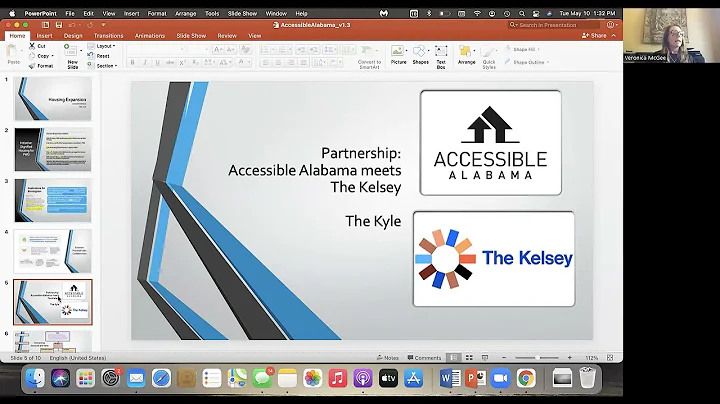Image resolution: width=720 pixels, height=404 pixels.
Task: Open the Arrange dropdown
Action: click(x=466, y=55)
